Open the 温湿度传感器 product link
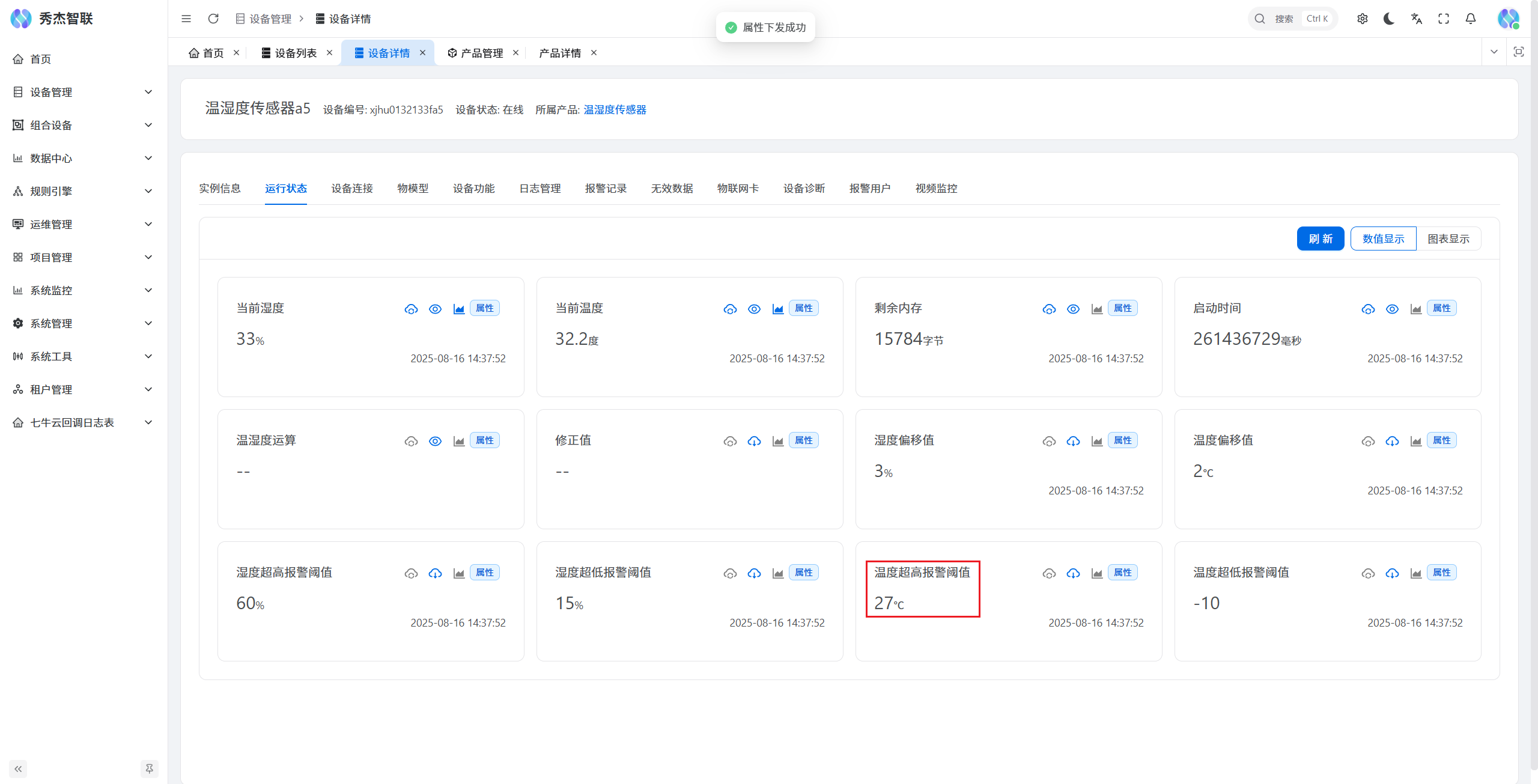1538x784 pixels. coord(615,109)
